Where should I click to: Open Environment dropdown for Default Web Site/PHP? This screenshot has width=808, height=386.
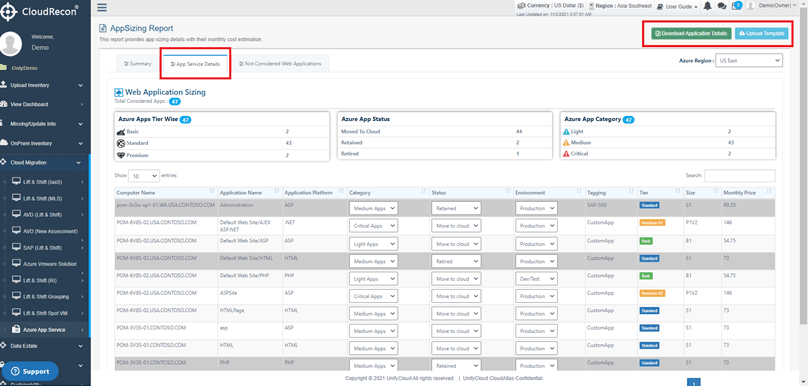click(536, 279)
